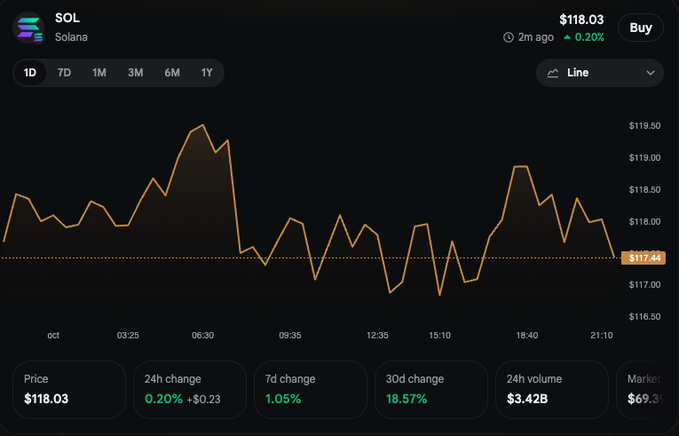
Task: Click the $118.00 axis label
Action: tap(645, 222)
